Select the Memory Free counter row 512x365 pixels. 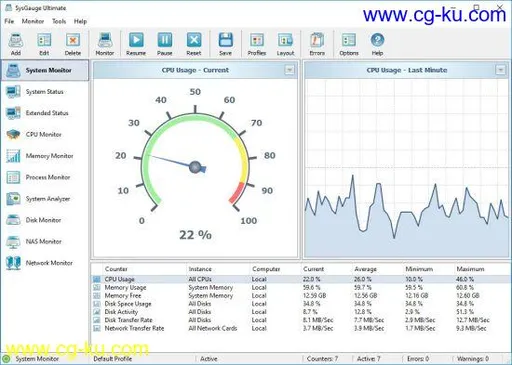[301, 295]
